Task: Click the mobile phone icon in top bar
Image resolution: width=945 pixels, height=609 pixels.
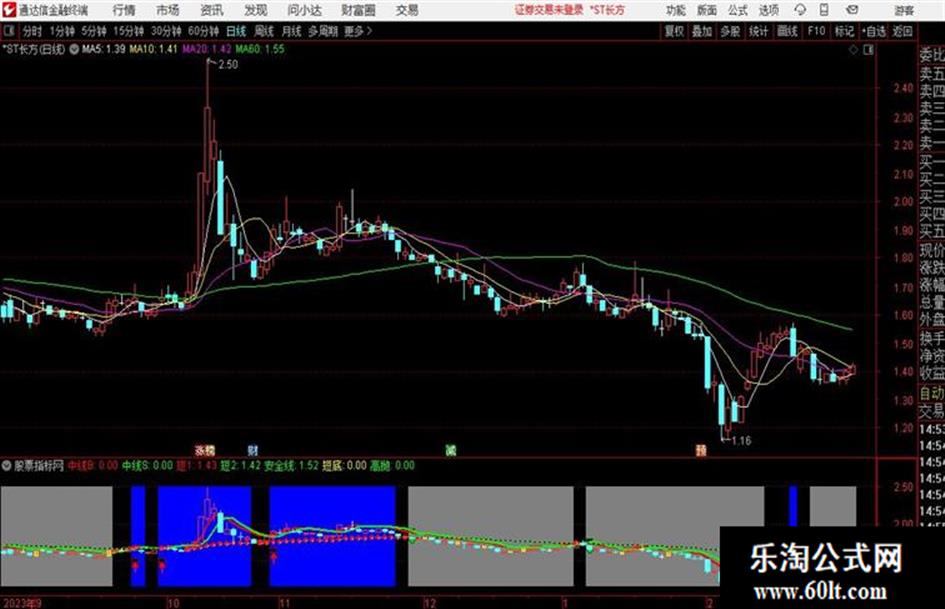Action: click(824, 10)
